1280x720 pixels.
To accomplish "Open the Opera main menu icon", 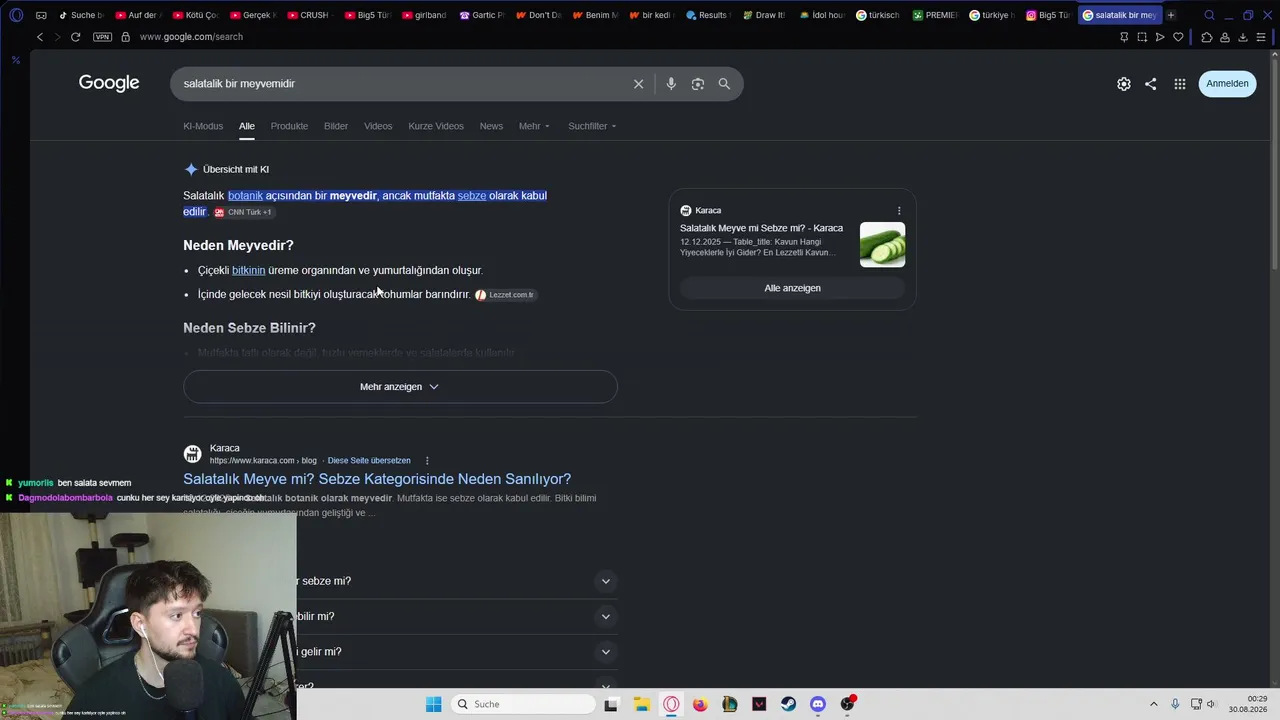I will tap(16, 15).
